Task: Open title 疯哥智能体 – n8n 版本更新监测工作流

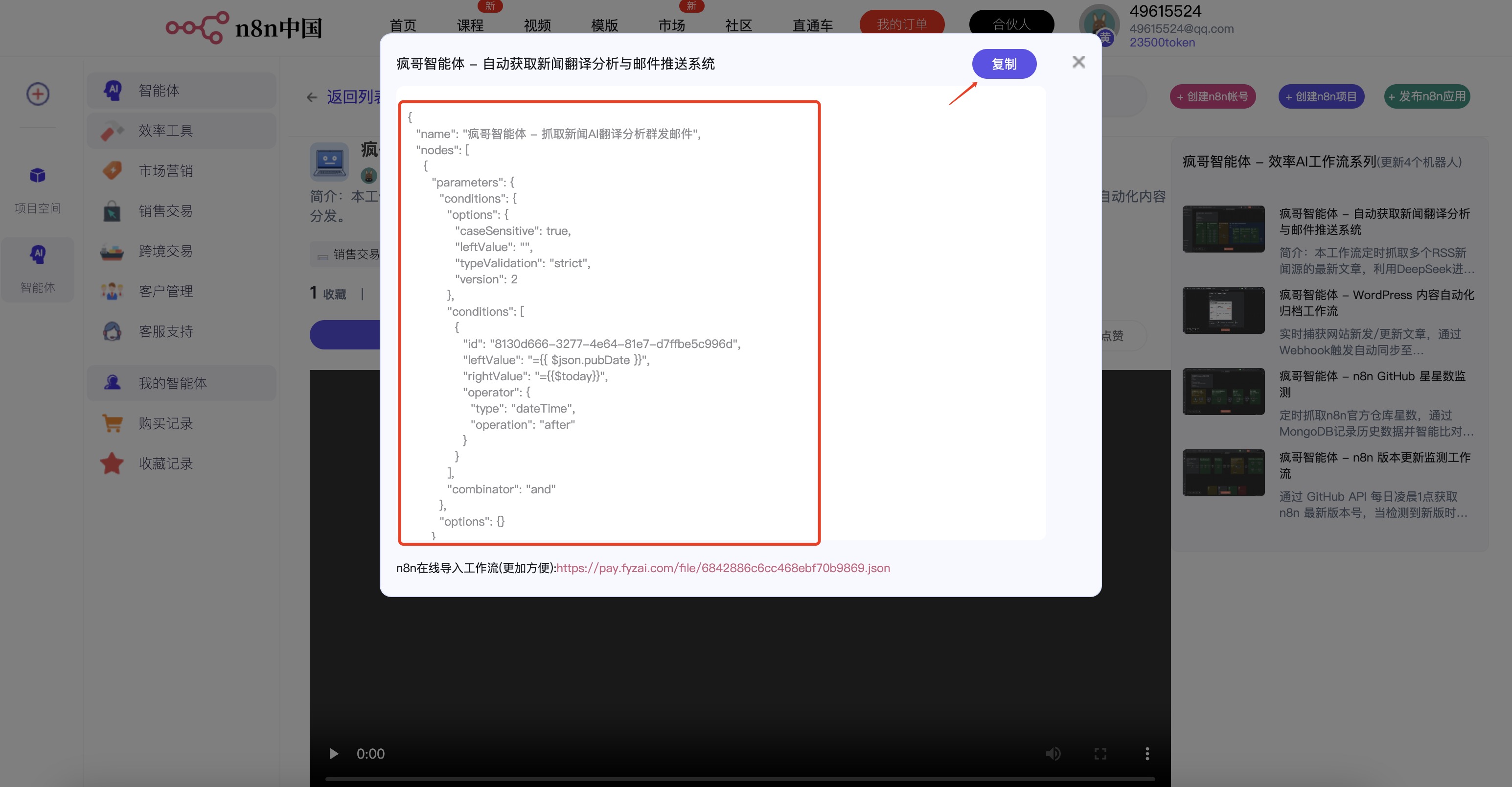Action: tap(1375, 465)
